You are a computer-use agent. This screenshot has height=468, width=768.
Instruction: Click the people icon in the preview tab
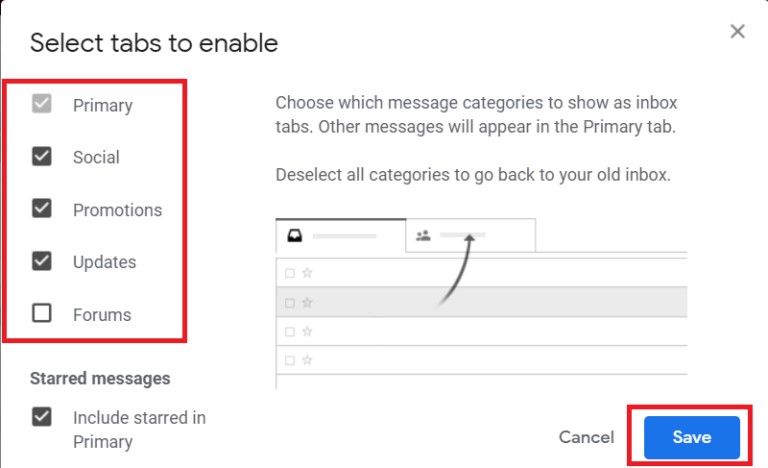[x=423, y=236]
